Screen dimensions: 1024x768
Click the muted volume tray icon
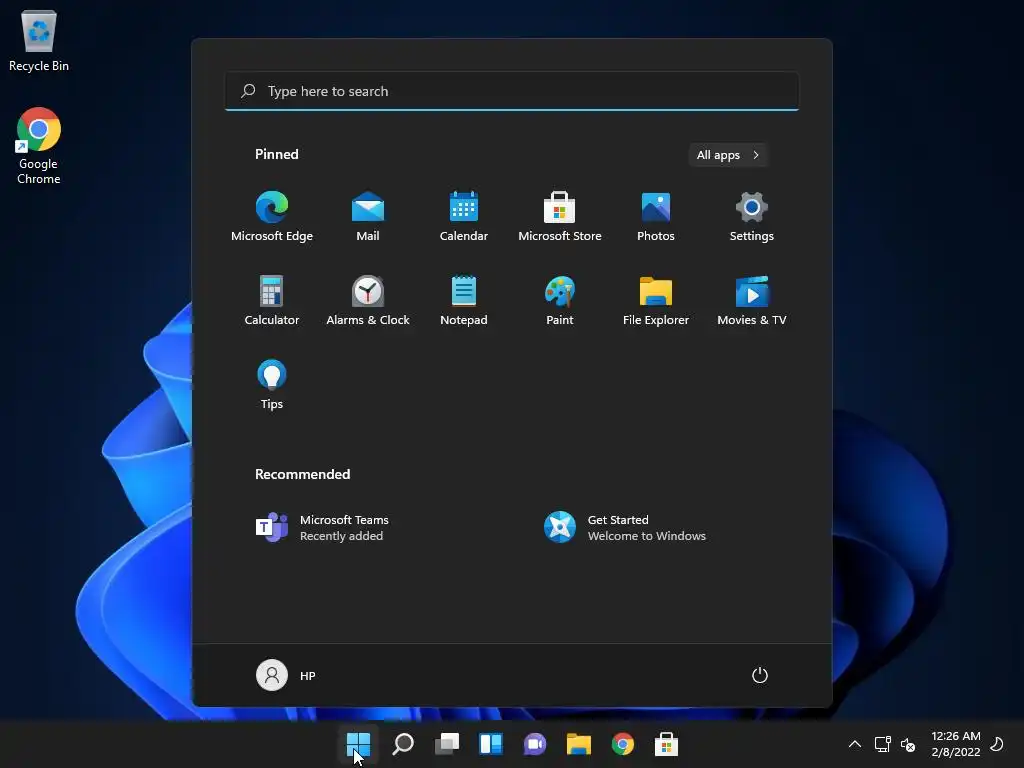click(x=908, y=744)
